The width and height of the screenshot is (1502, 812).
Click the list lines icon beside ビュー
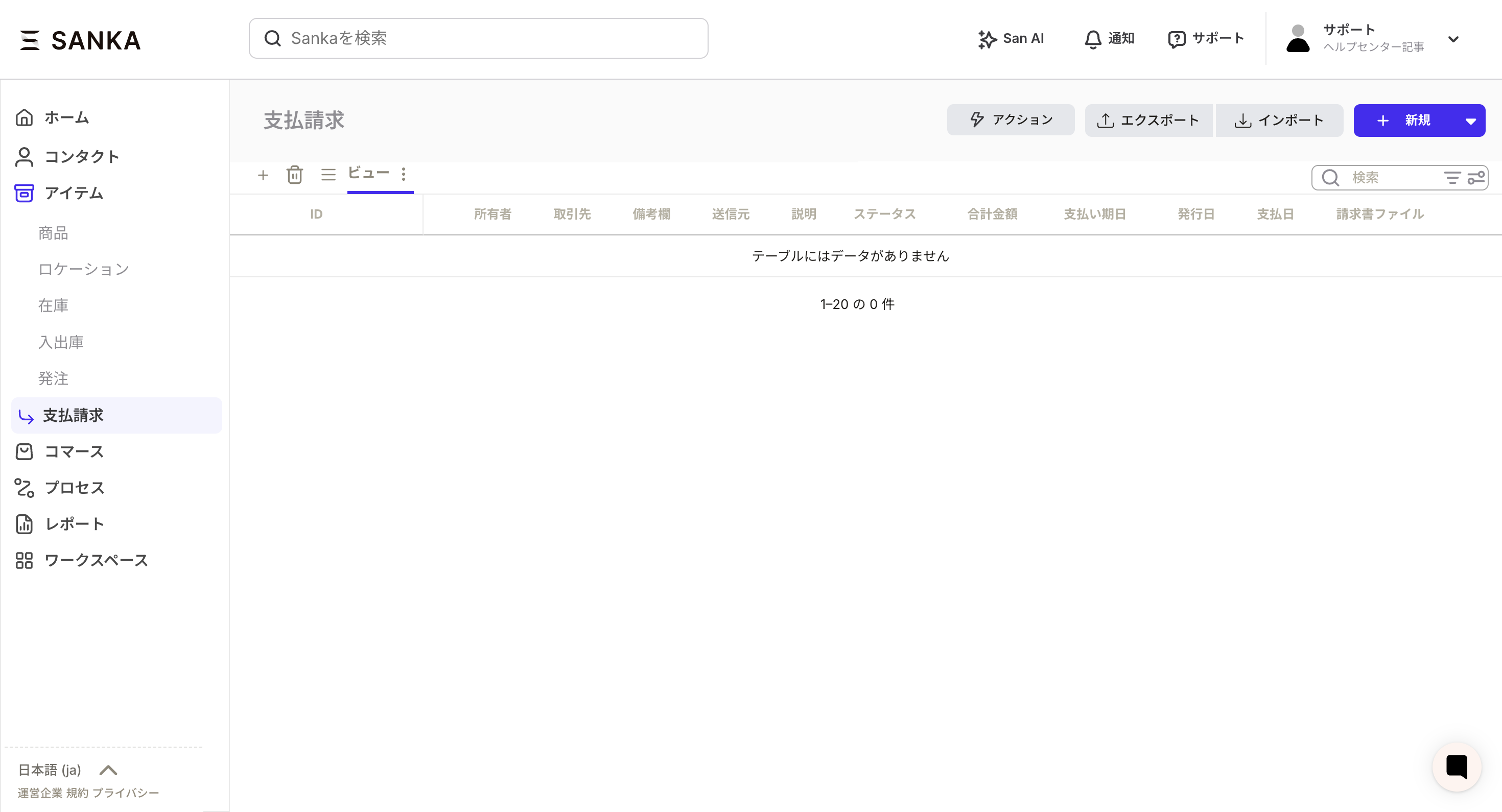(x=328, y=175)
